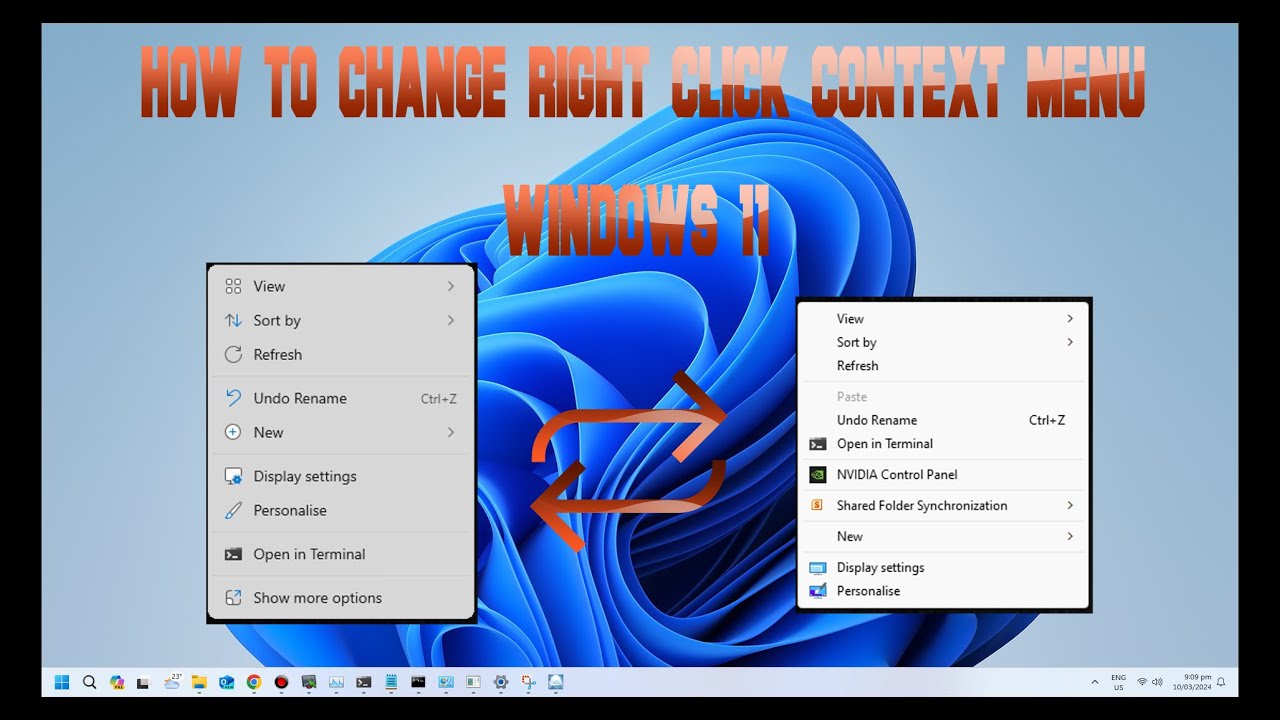This screenshot has width=1280, height=720.
Task: Click the Personalise brush icon in the modern menu
Action: coord(233,510)
